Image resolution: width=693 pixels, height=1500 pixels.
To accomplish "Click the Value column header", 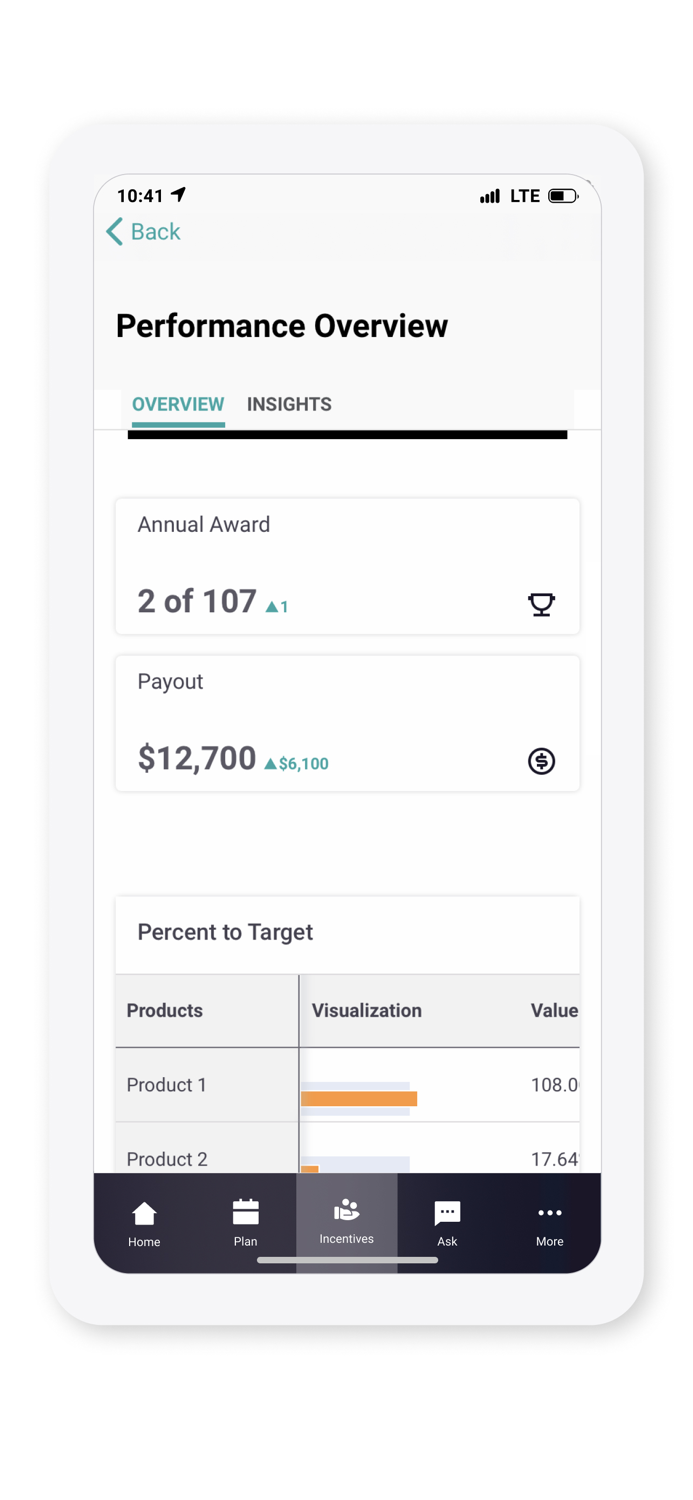I will 554,1010.
